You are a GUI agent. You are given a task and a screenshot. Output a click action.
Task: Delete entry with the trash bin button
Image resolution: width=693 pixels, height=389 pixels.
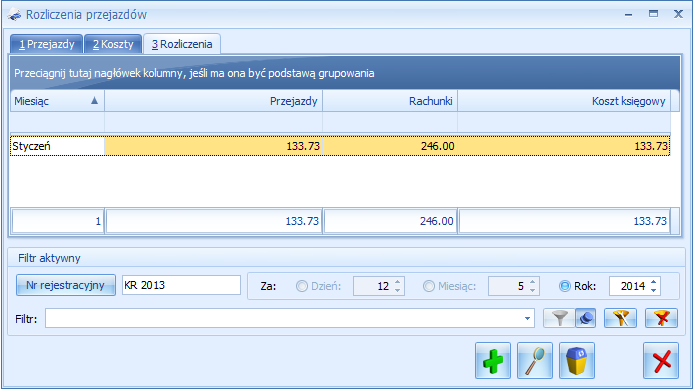pos(577,361)
